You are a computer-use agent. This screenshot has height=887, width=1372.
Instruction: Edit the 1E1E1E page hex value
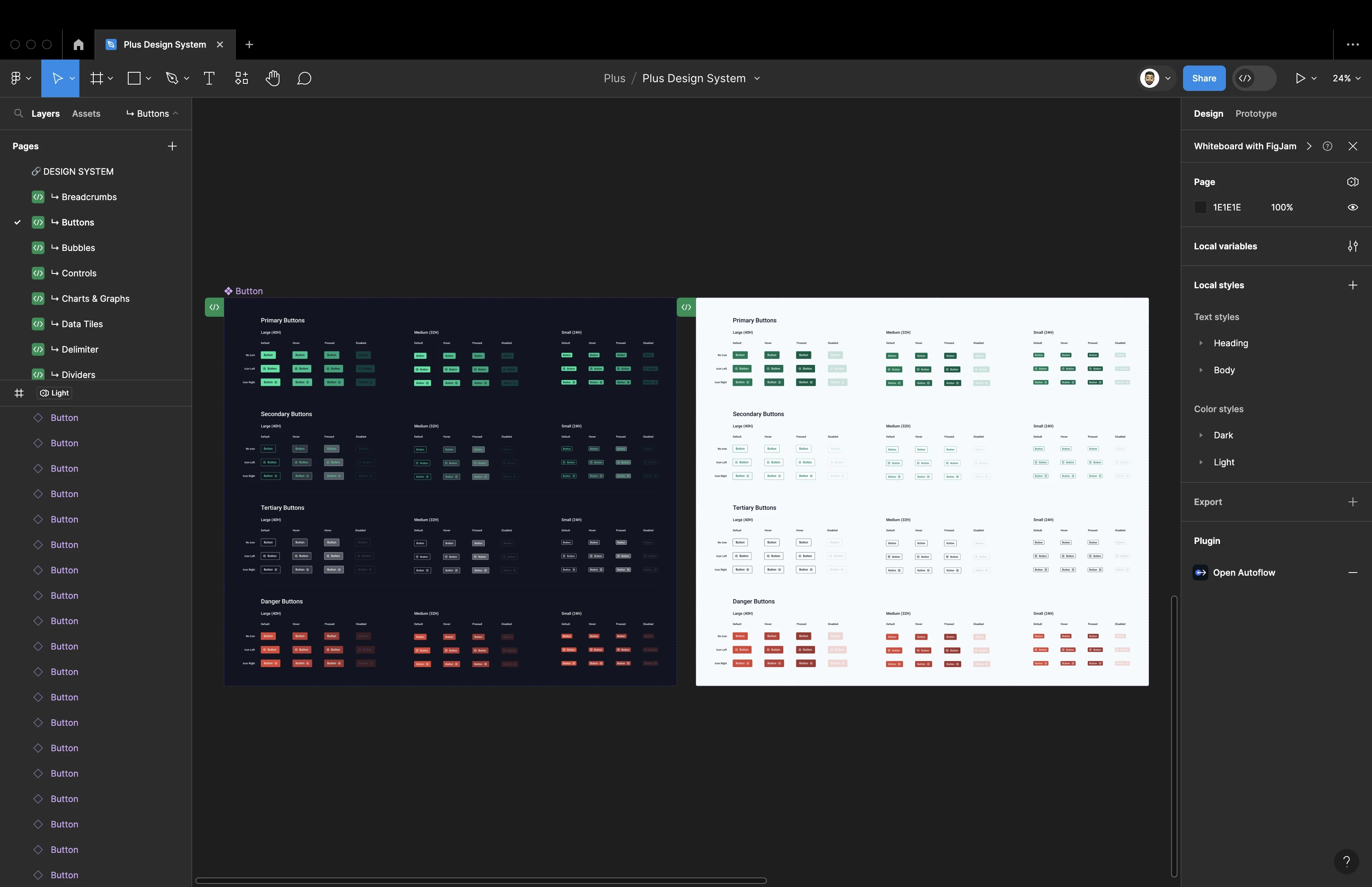1226,207
